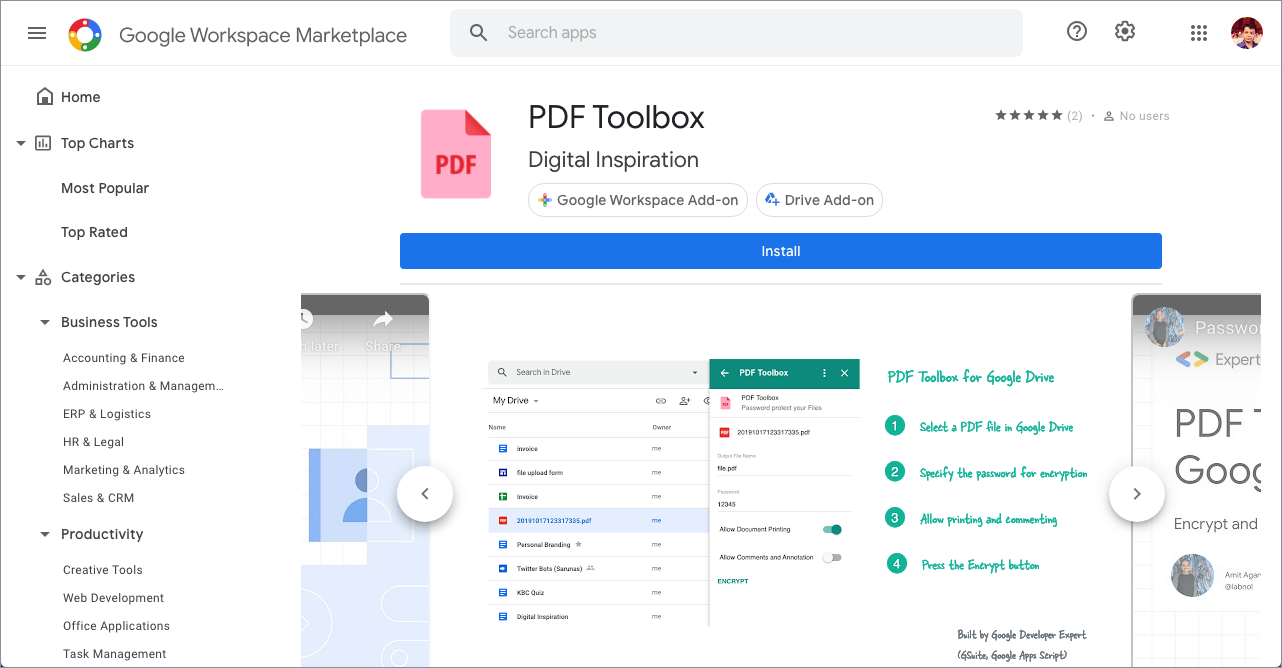The height and width of the screenshot is (668, 1282).
Task: Select HR & Legal category
Action: (94, 442)
